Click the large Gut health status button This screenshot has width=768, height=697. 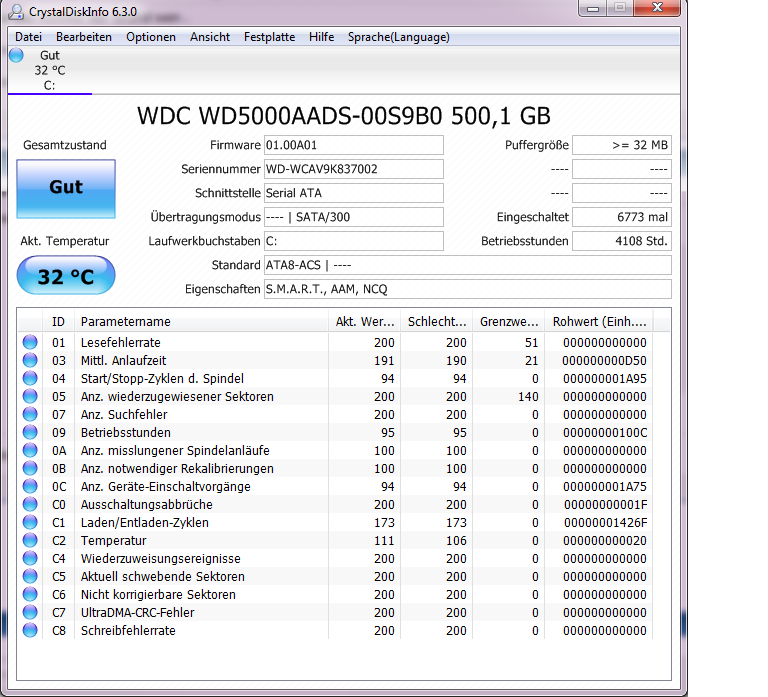click(66, 189)
